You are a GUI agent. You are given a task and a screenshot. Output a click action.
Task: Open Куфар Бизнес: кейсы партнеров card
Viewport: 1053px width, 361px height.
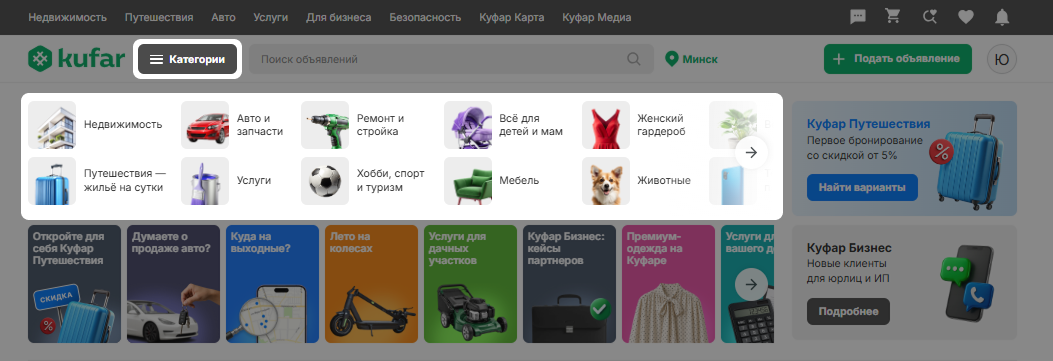(569, 284)
